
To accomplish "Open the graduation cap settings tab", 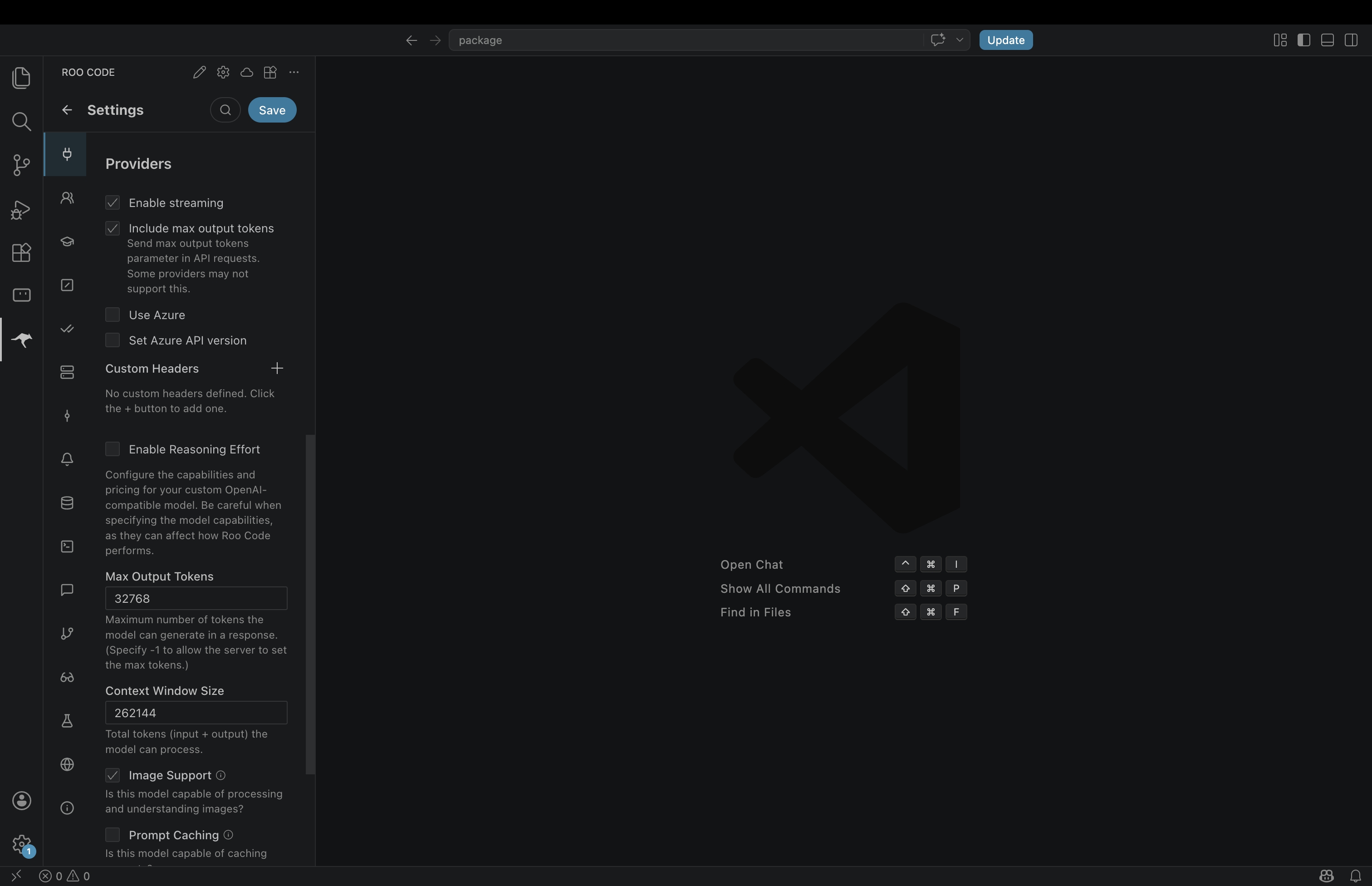I will pyautogui.click(x=67, y=241).
